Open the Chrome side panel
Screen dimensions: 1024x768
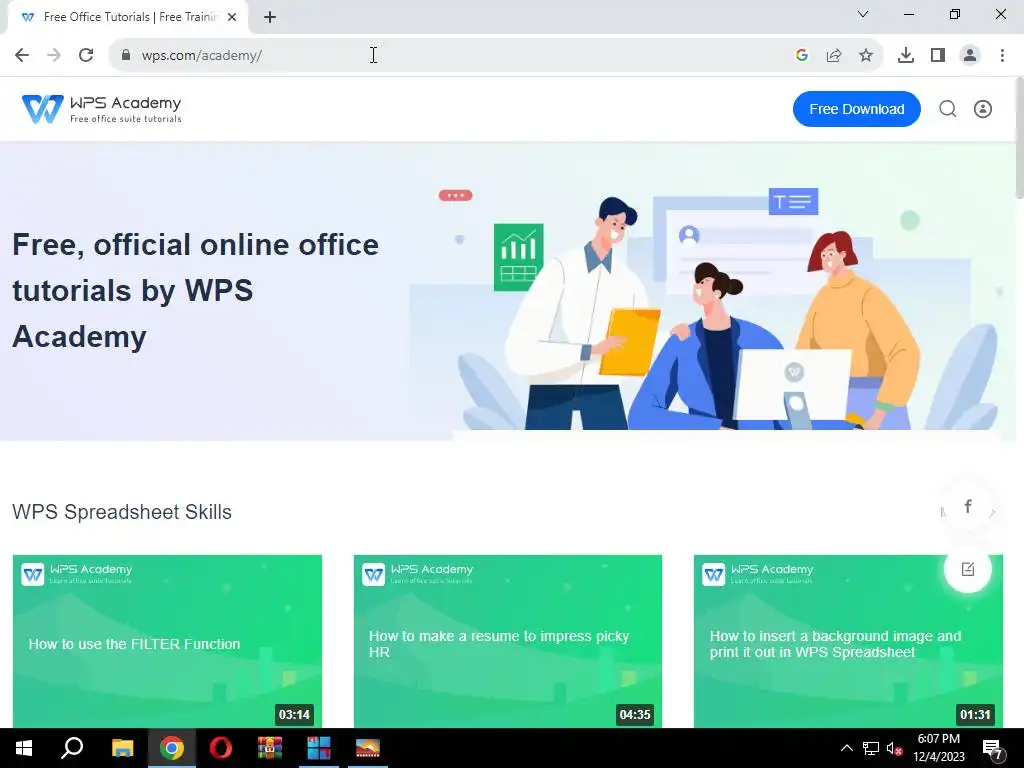tap(938, 56)
